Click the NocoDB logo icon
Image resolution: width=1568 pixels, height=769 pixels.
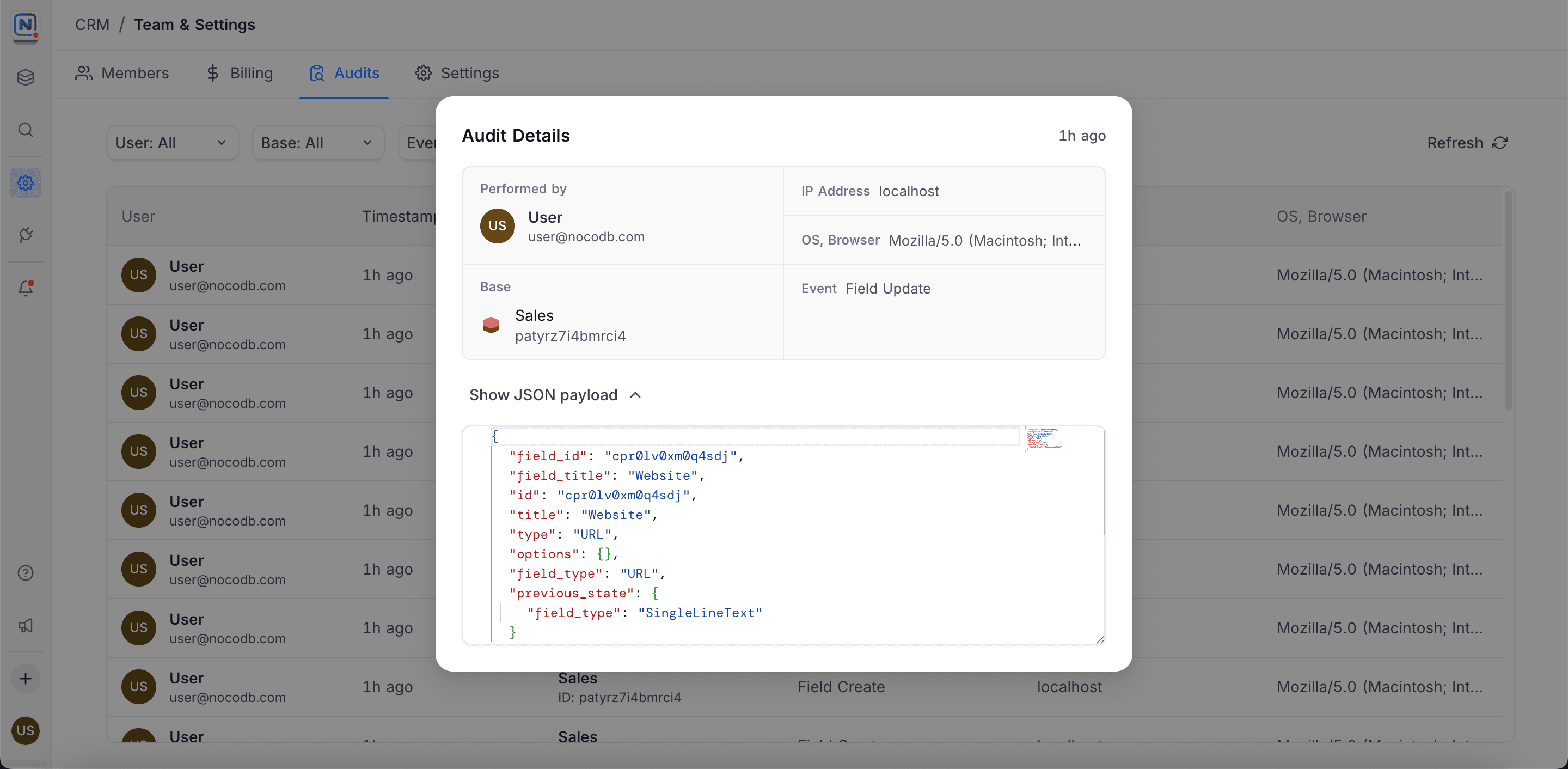tap(26, 26)
